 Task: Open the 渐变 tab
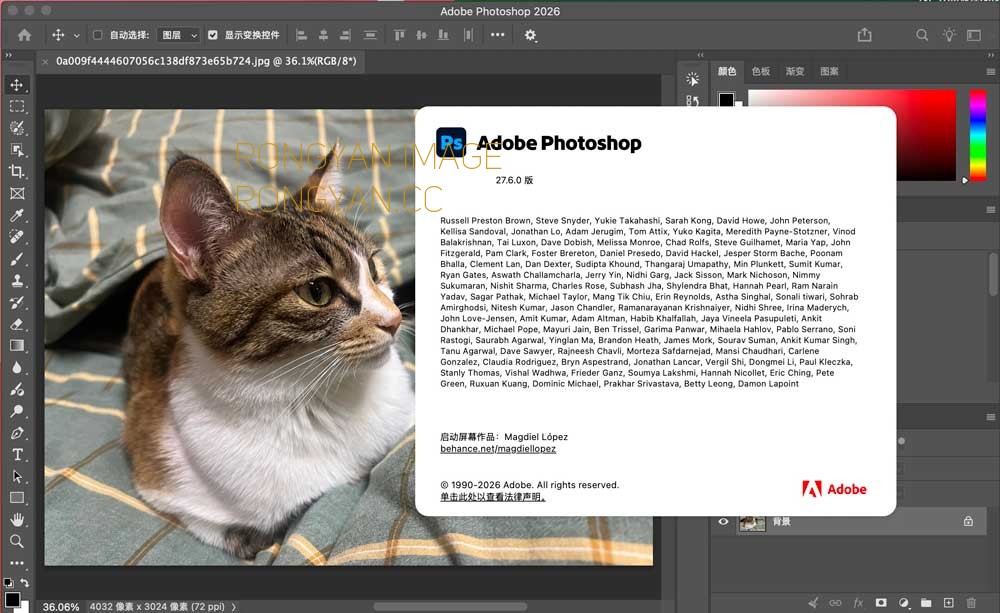(795, 71)
